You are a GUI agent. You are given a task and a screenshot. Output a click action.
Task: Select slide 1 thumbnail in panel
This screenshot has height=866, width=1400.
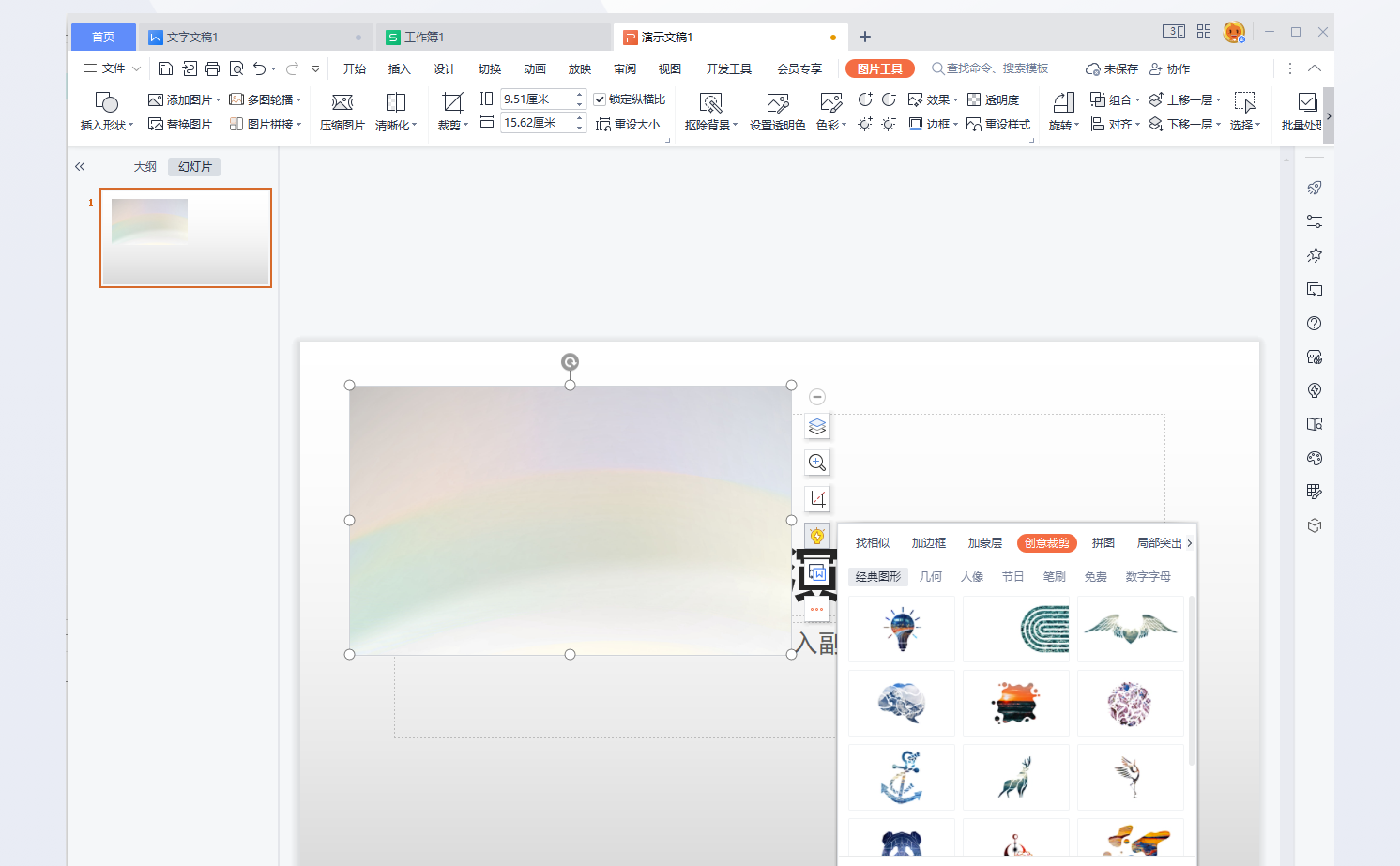186,237
